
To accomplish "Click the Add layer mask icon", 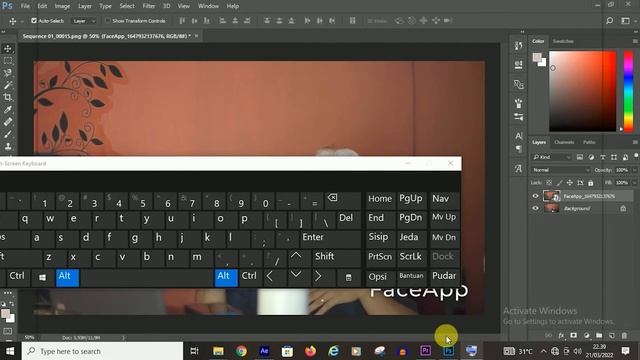I will coord(573,335).
